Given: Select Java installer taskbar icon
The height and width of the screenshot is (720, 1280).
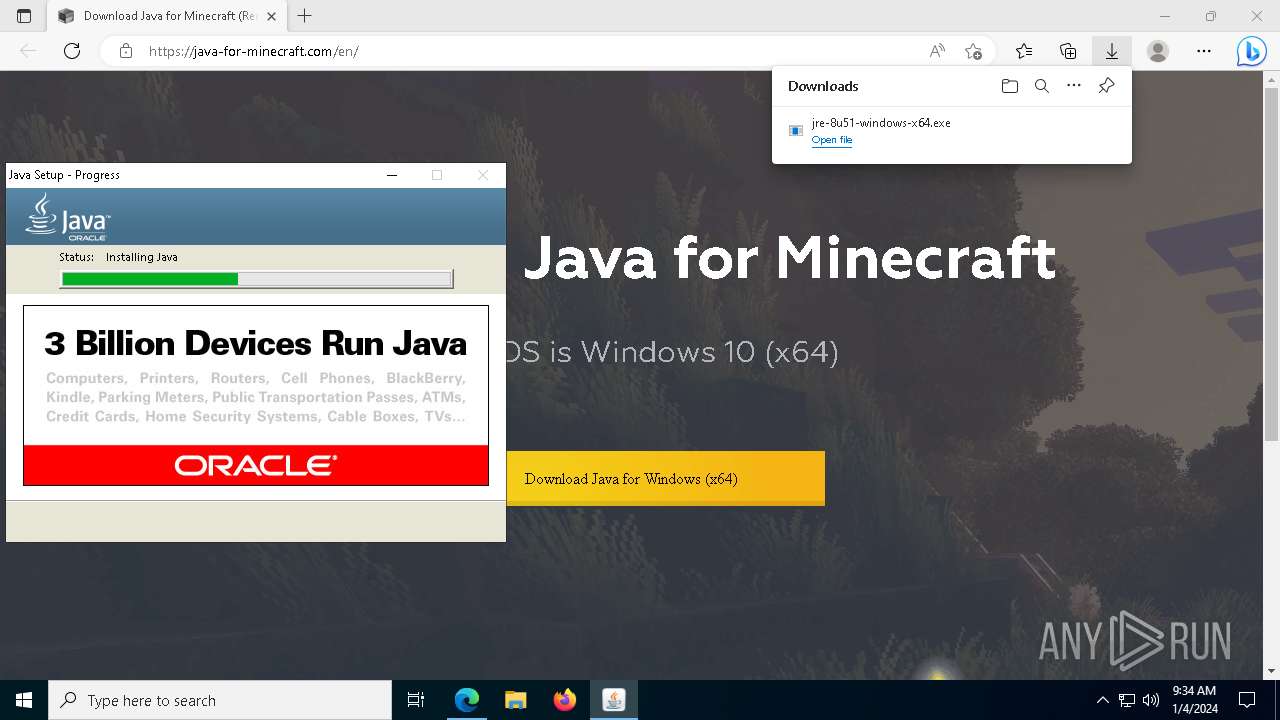Looking at the screenshot, I should 614,700.
